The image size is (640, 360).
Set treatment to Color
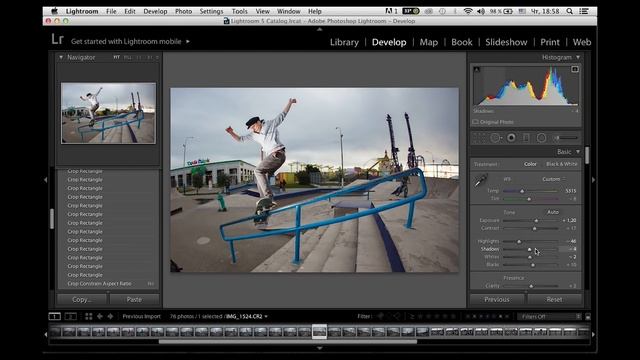point(530,164)
